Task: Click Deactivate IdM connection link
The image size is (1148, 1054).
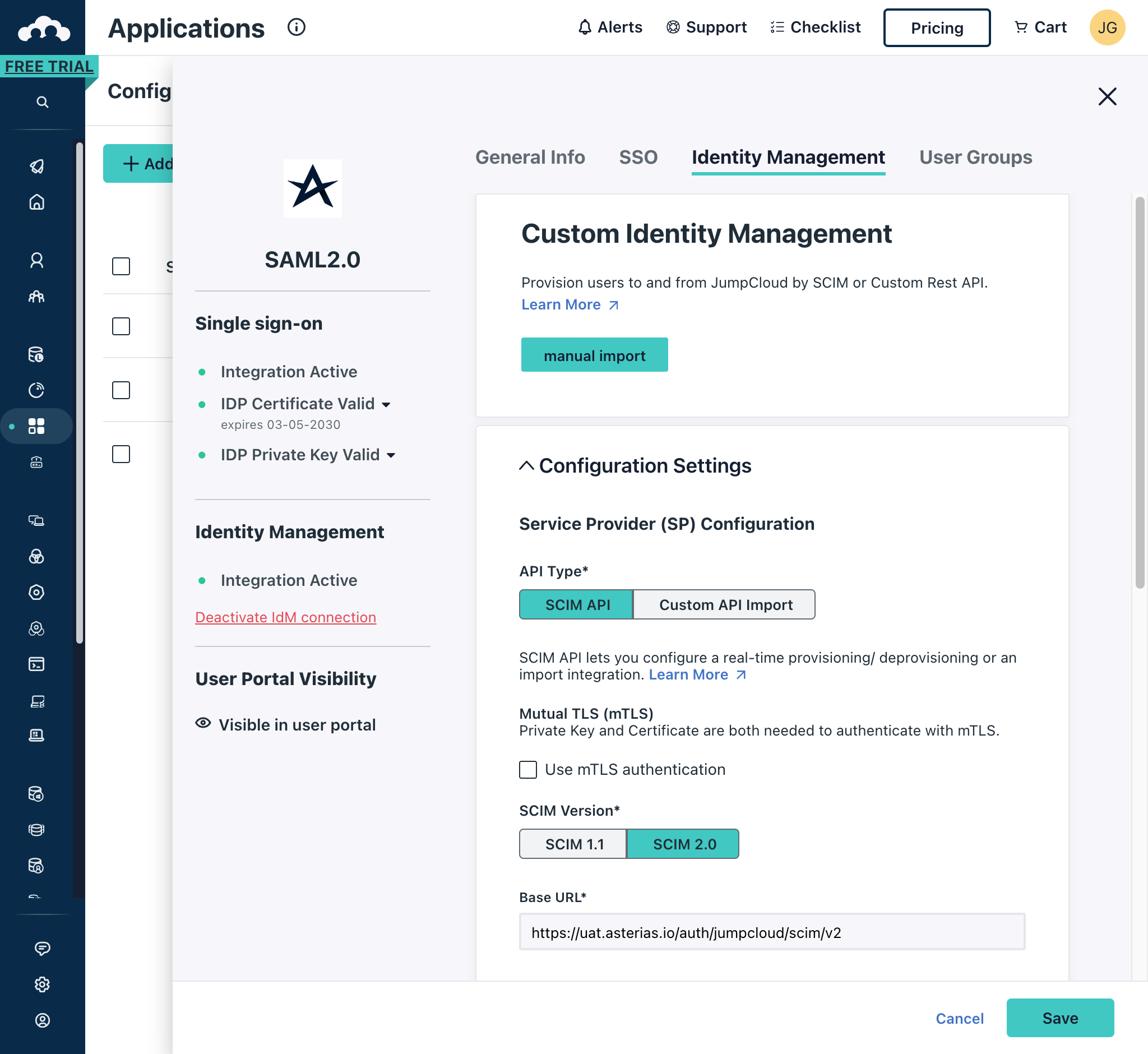Action: click(286, 617)
